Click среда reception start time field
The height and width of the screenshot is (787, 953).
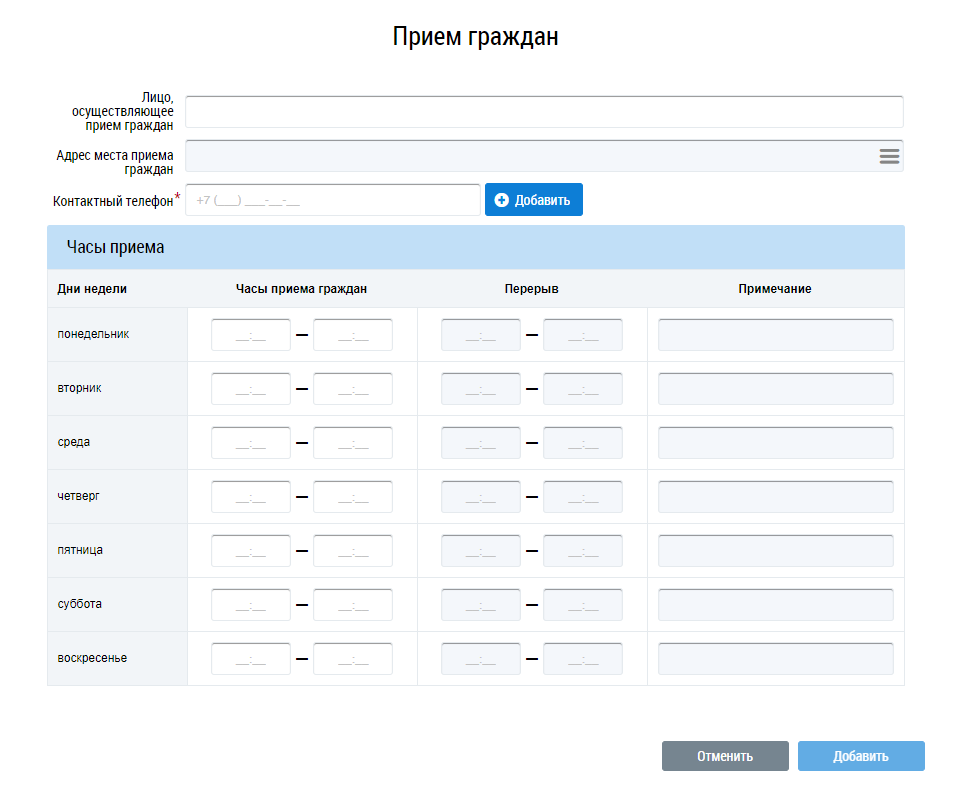click(251, 443)
